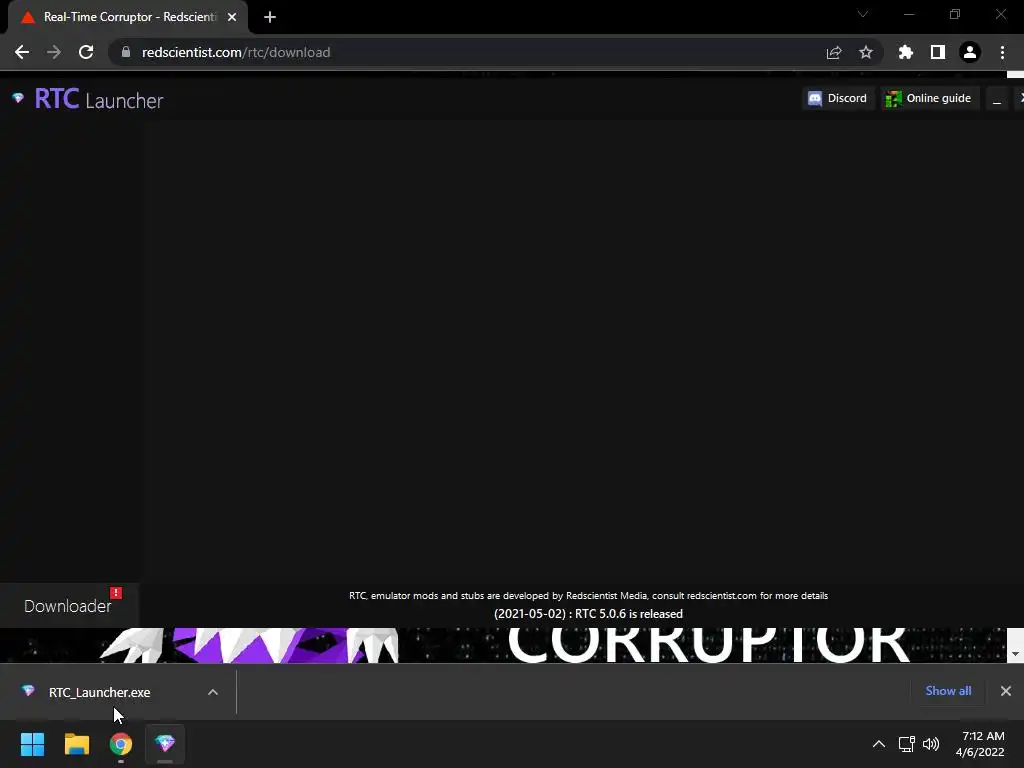Select the Real-Time Corruptor tab
The width and height of the screenshot is (1024, 768).
[127, 17]
